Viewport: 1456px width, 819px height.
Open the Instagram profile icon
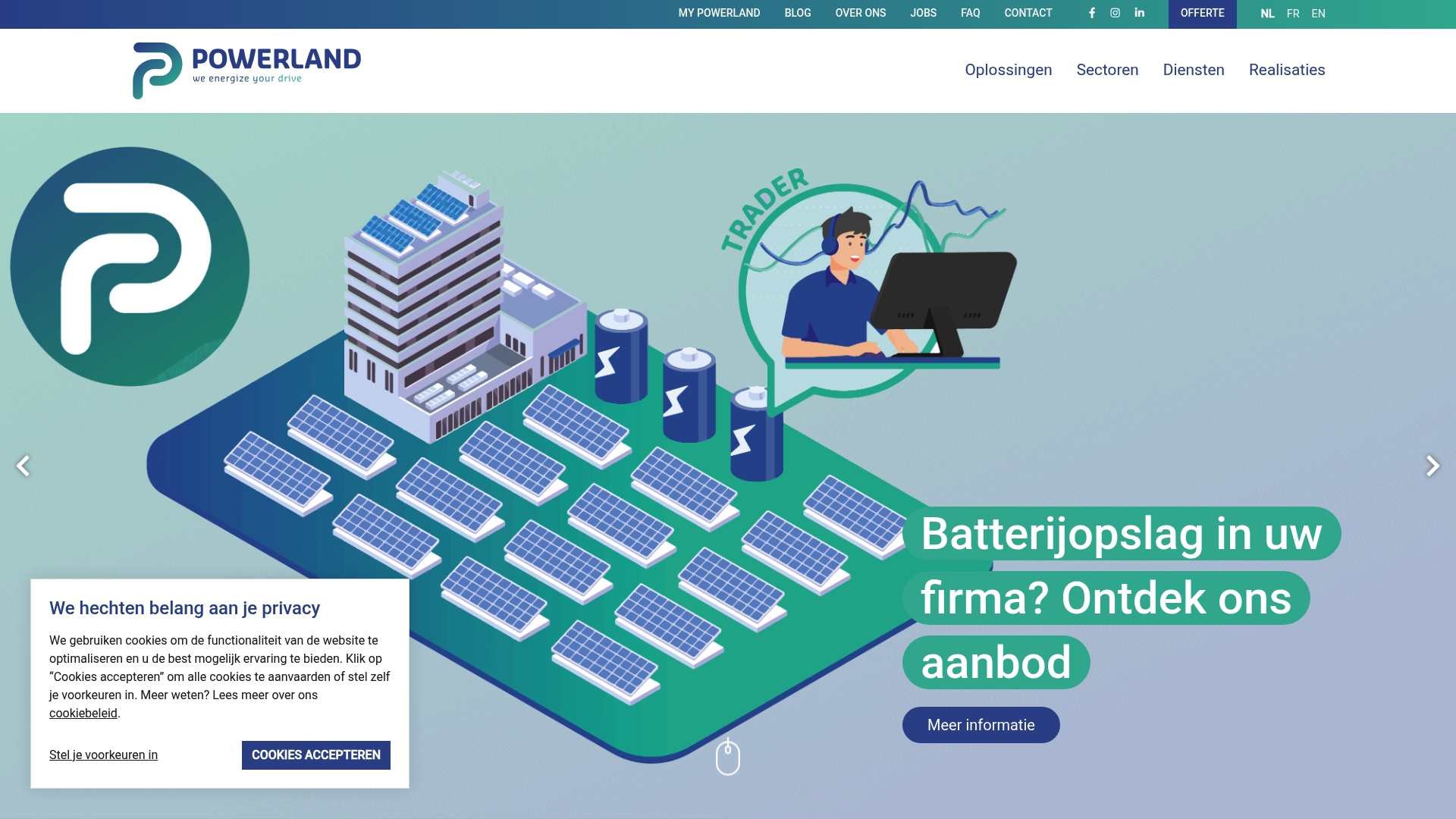1115,13
